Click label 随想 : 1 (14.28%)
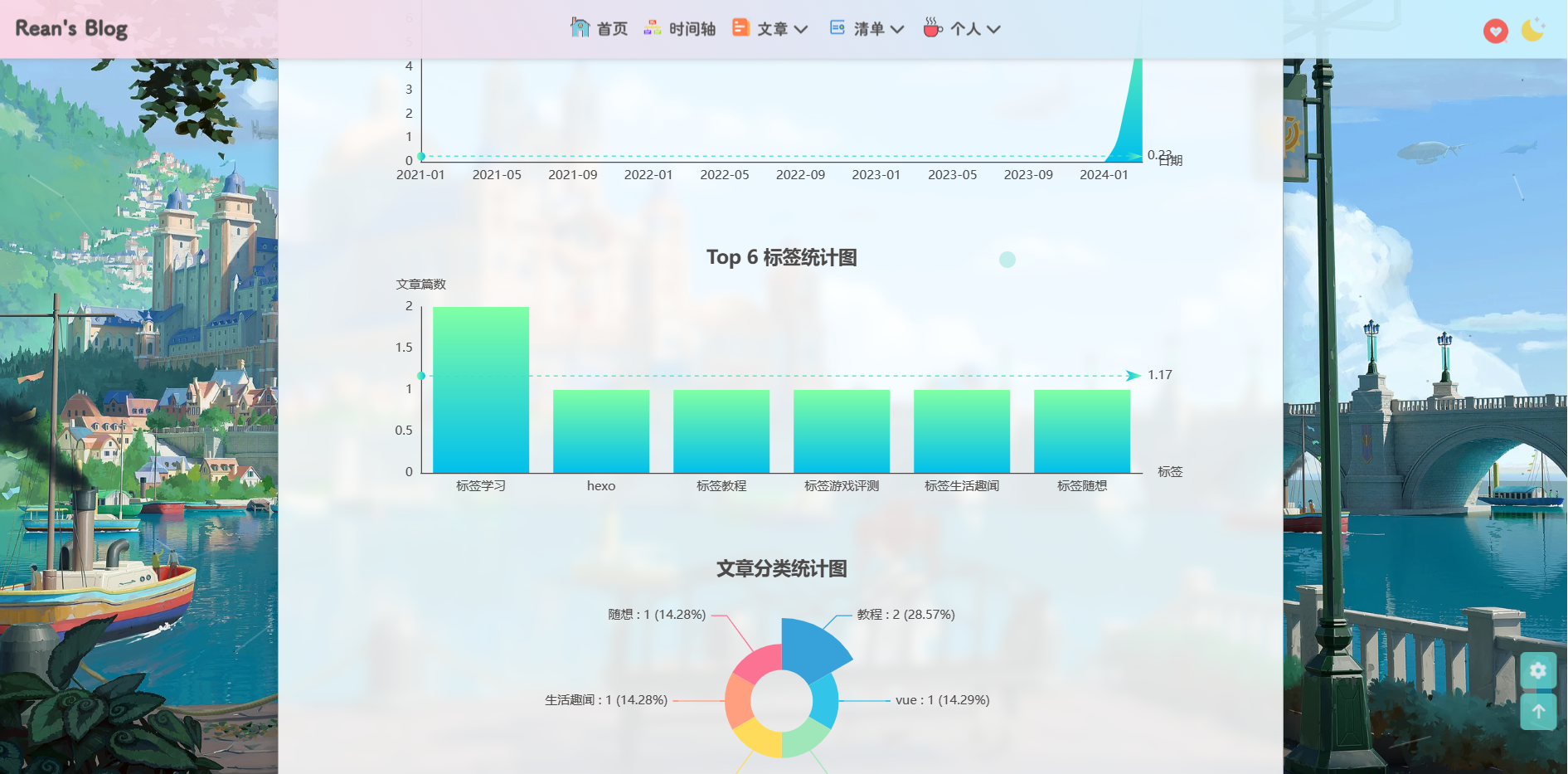 point(657,615)
